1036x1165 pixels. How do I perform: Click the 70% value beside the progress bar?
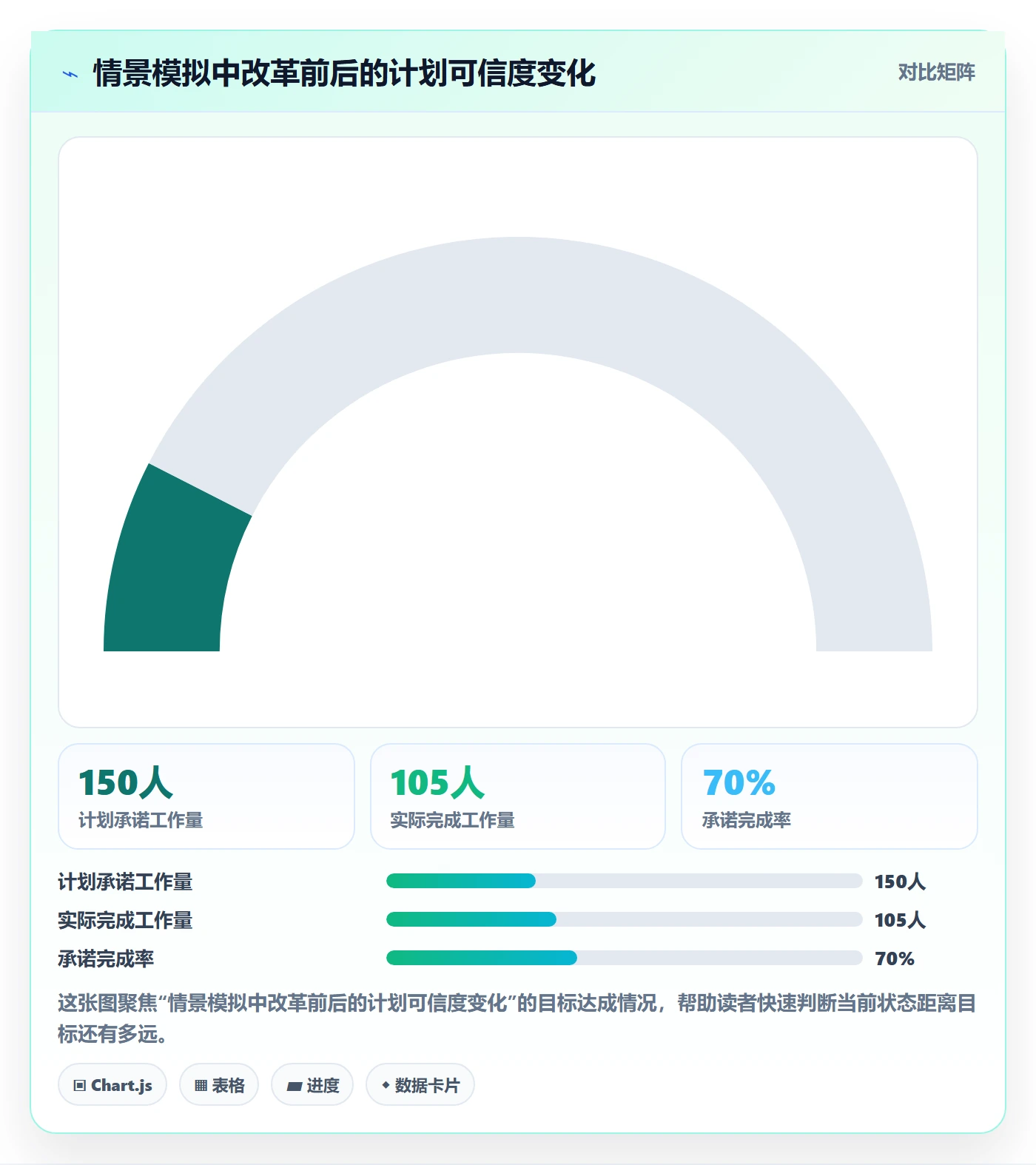click(x=895, y=958)
